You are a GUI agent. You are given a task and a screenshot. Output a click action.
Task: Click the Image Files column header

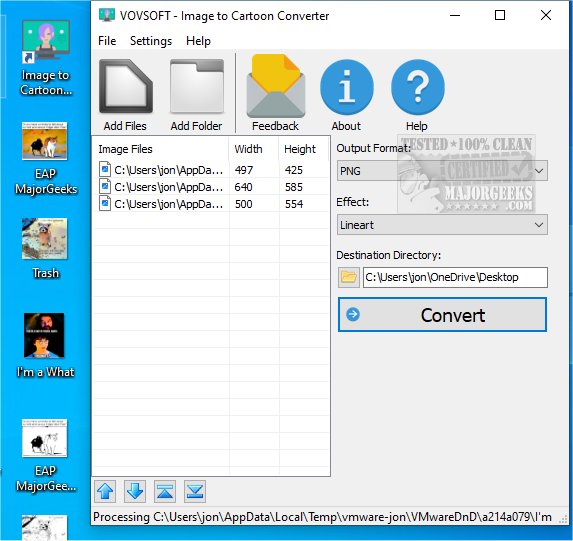click(x=160, y=149)
